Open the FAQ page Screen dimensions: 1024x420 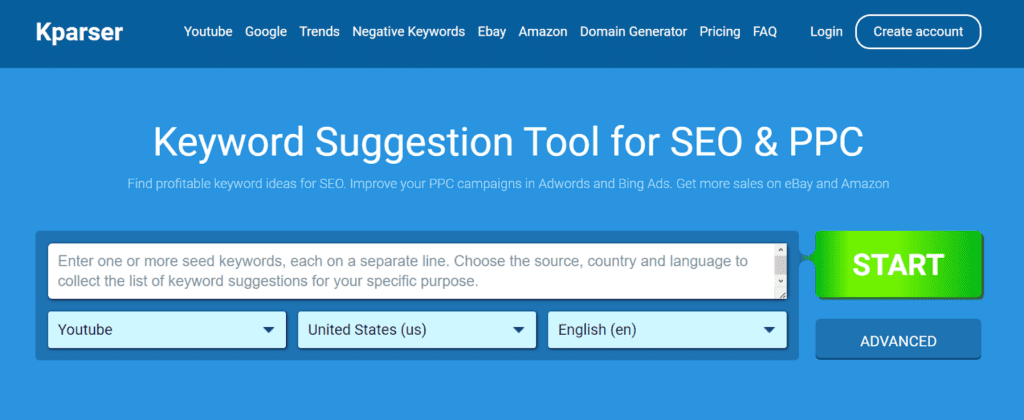pyautogui.click(x=765, y=31)
